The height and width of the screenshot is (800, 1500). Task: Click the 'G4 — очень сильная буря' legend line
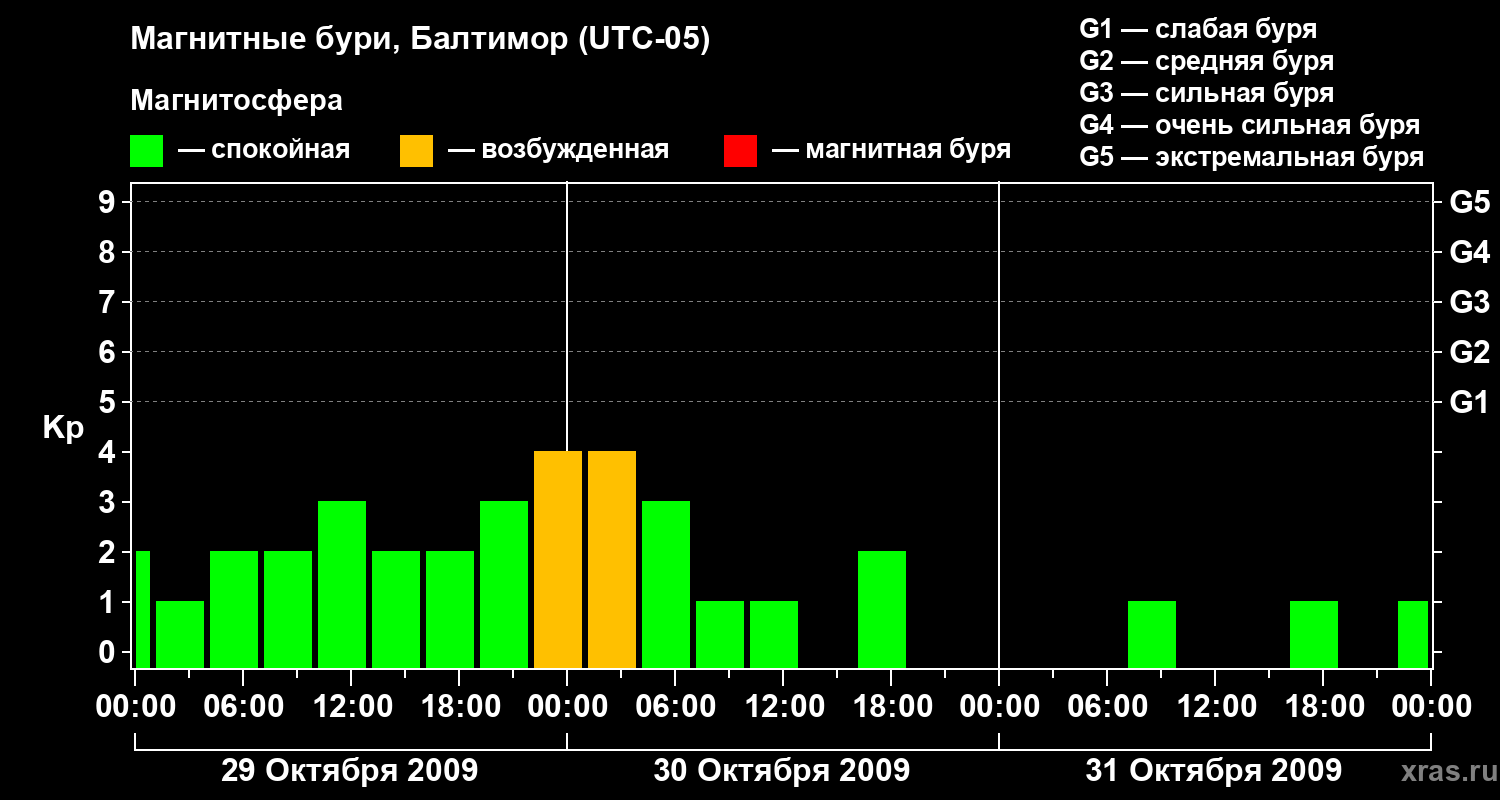point(1250,125)
